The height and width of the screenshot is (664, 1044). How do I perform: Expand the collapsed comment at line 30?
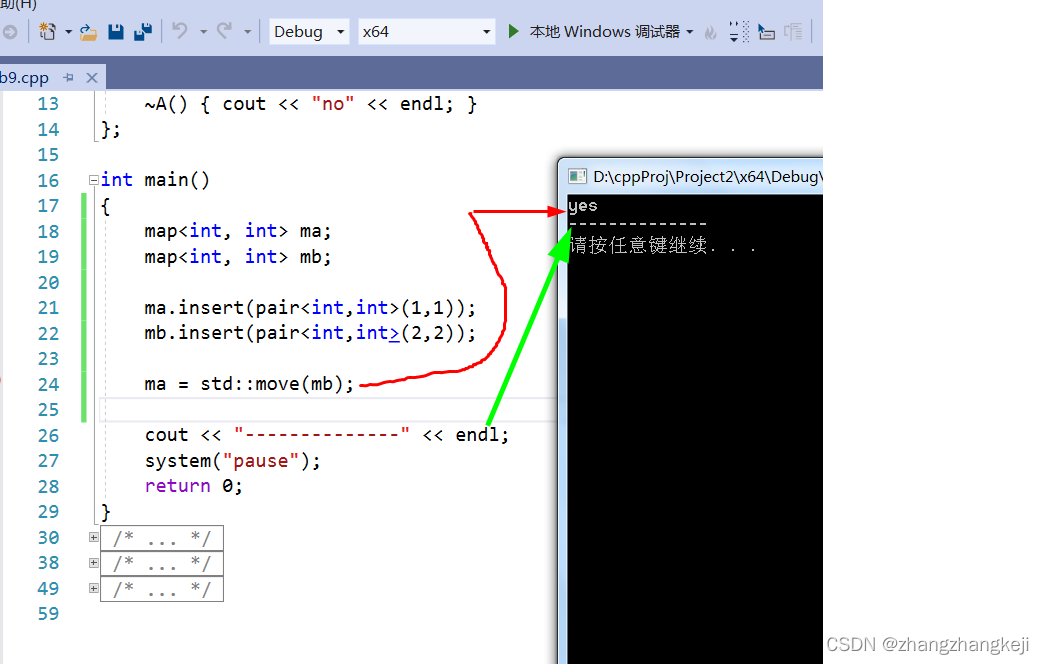94,537
